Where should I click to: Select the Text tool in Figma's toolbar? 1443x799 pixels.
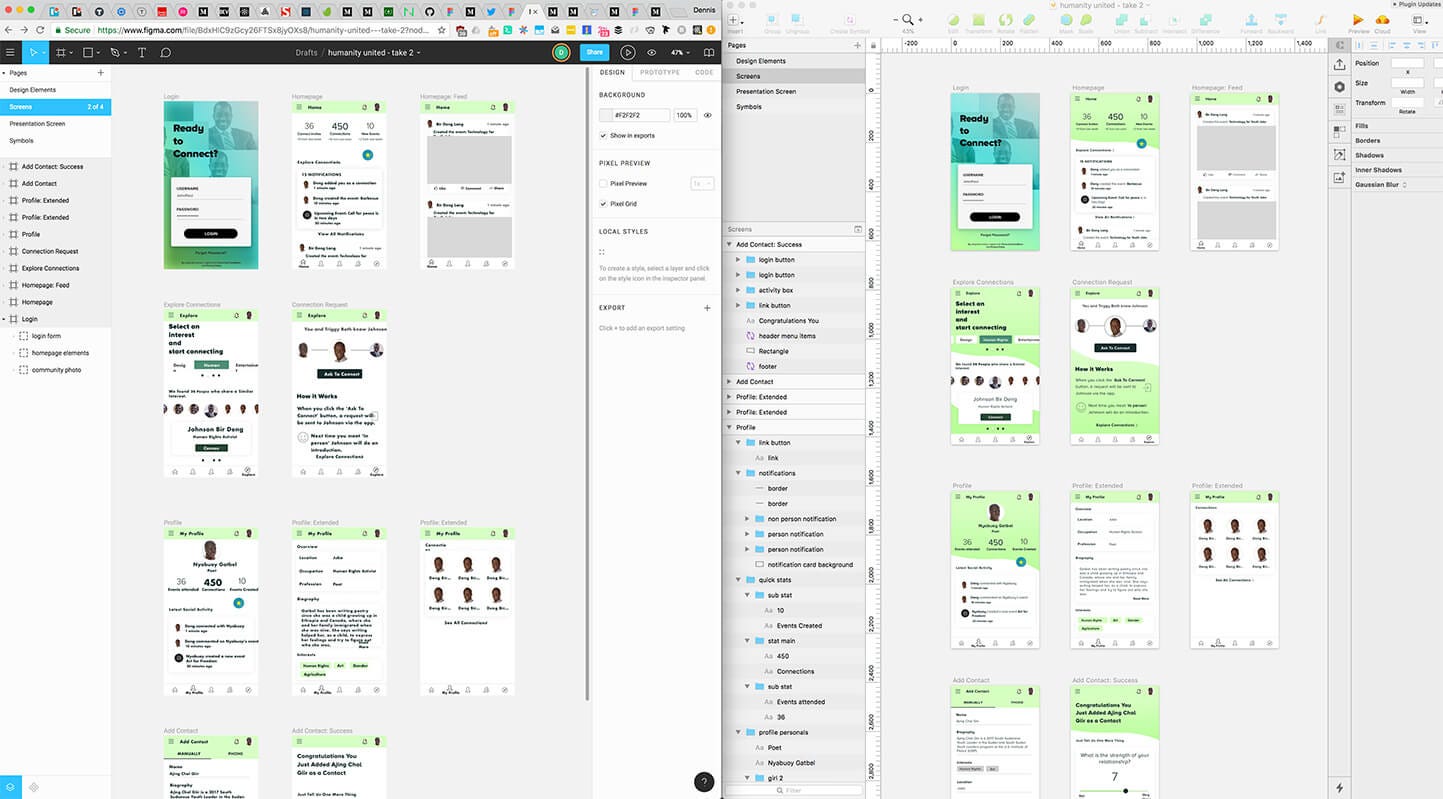click(142, 52)
